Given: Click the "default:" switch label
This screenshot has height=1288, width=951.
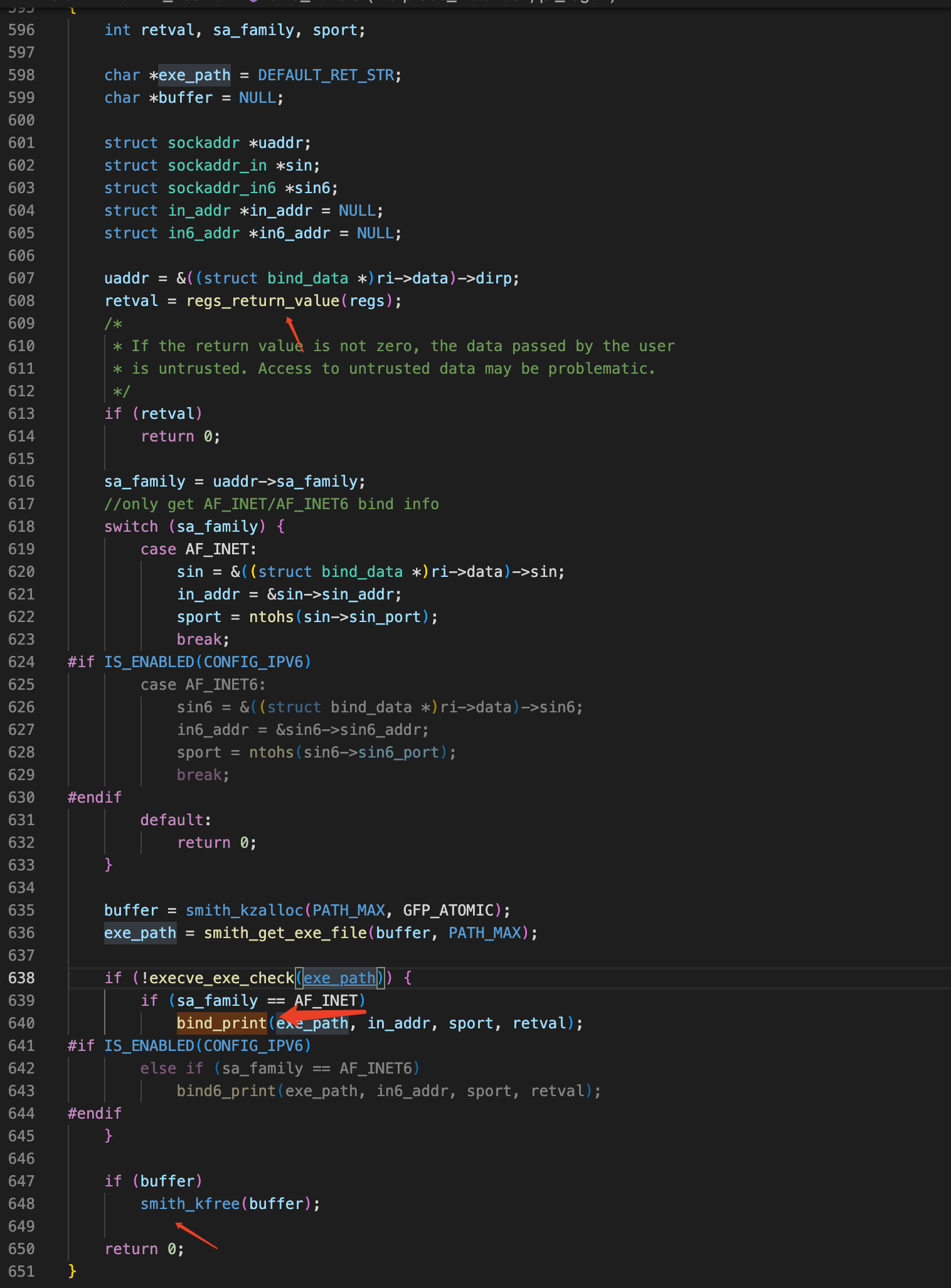Looking at the screenshot, I should coord(176,820).
